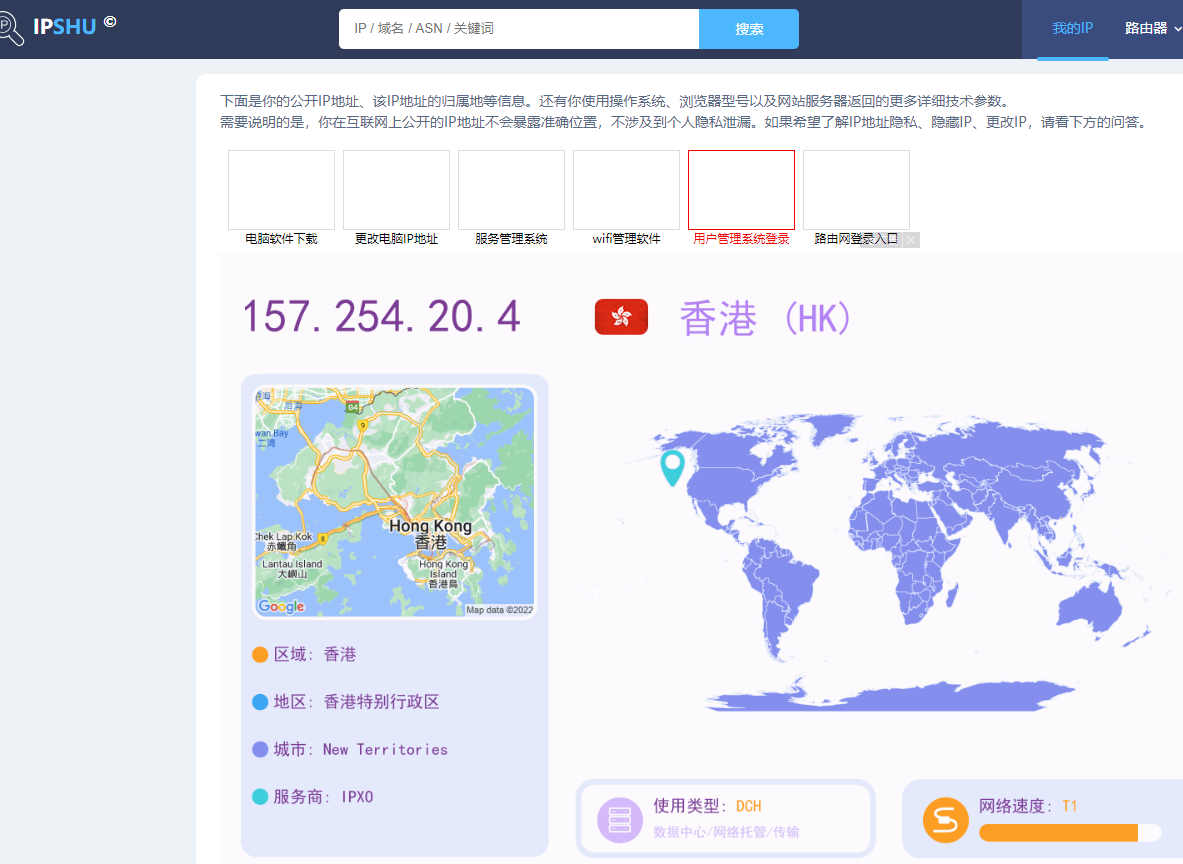Click the IP address 157.254.20.4
This screenshot has width=1183, height=864.
[x=381, y=316]
